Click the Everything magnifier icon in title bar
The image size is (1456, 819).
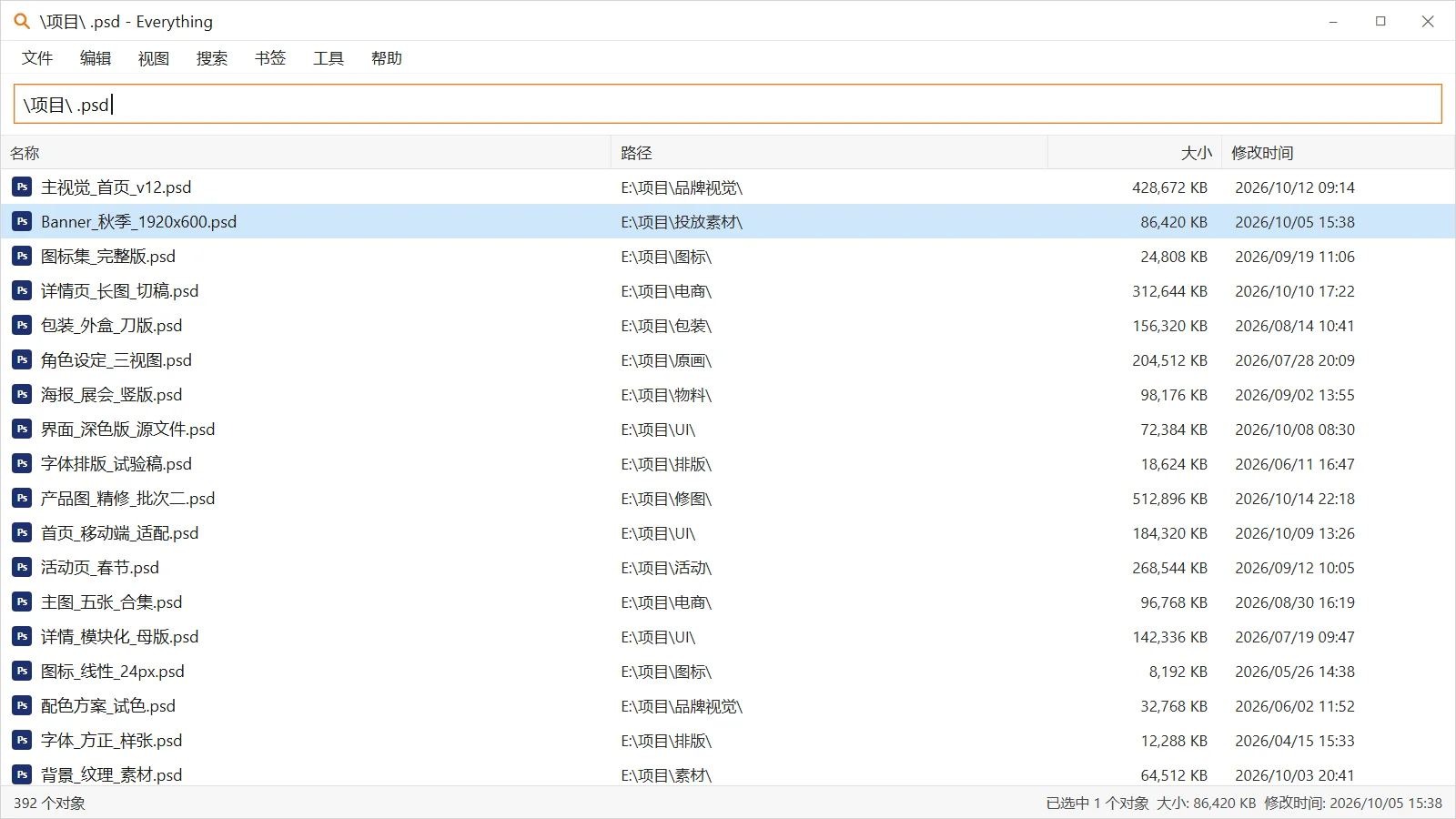coord(22,21)
